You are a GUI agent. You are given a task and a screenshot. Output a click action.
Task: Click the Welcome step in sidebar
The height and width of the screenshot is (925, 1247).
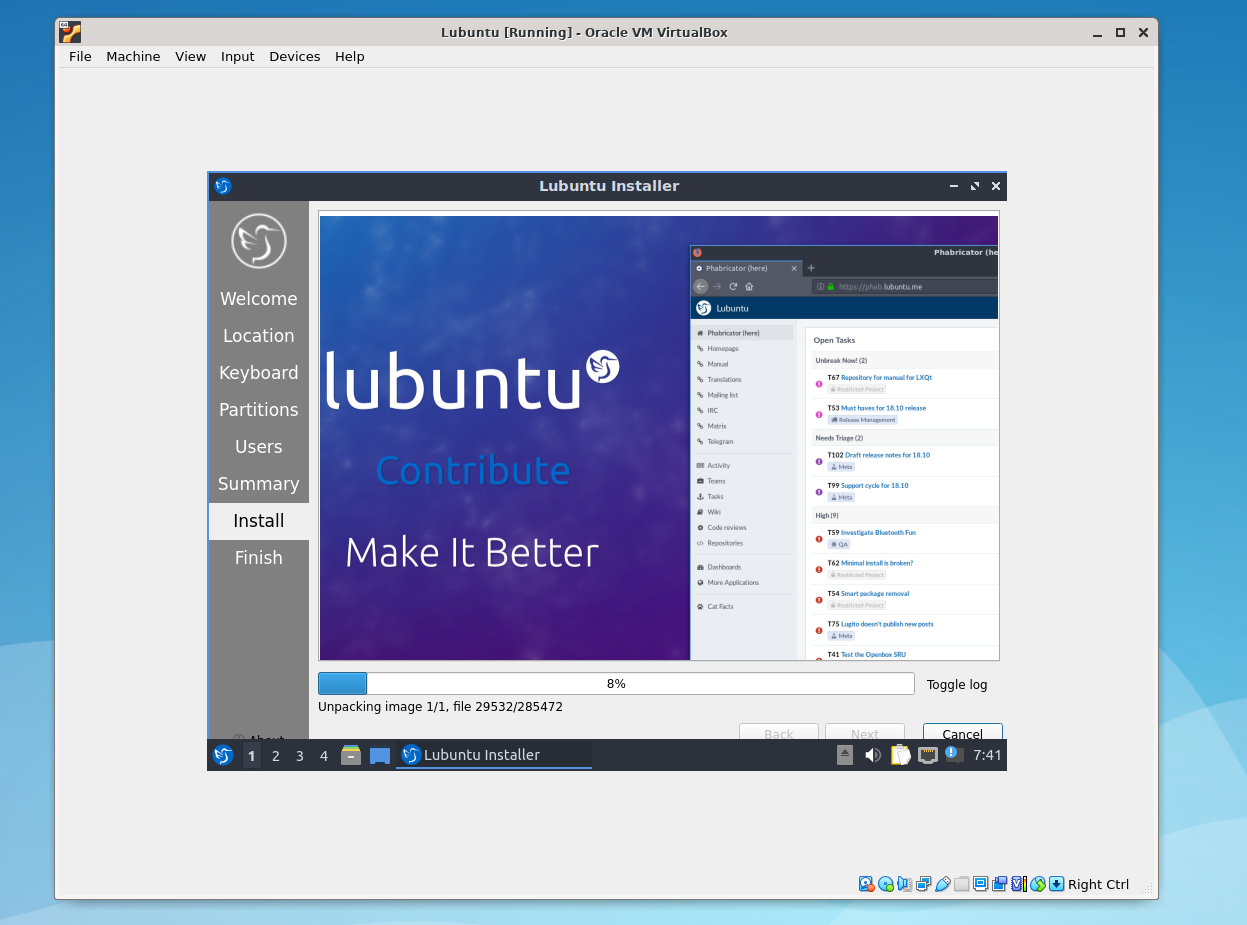click(x=259, y=299)
